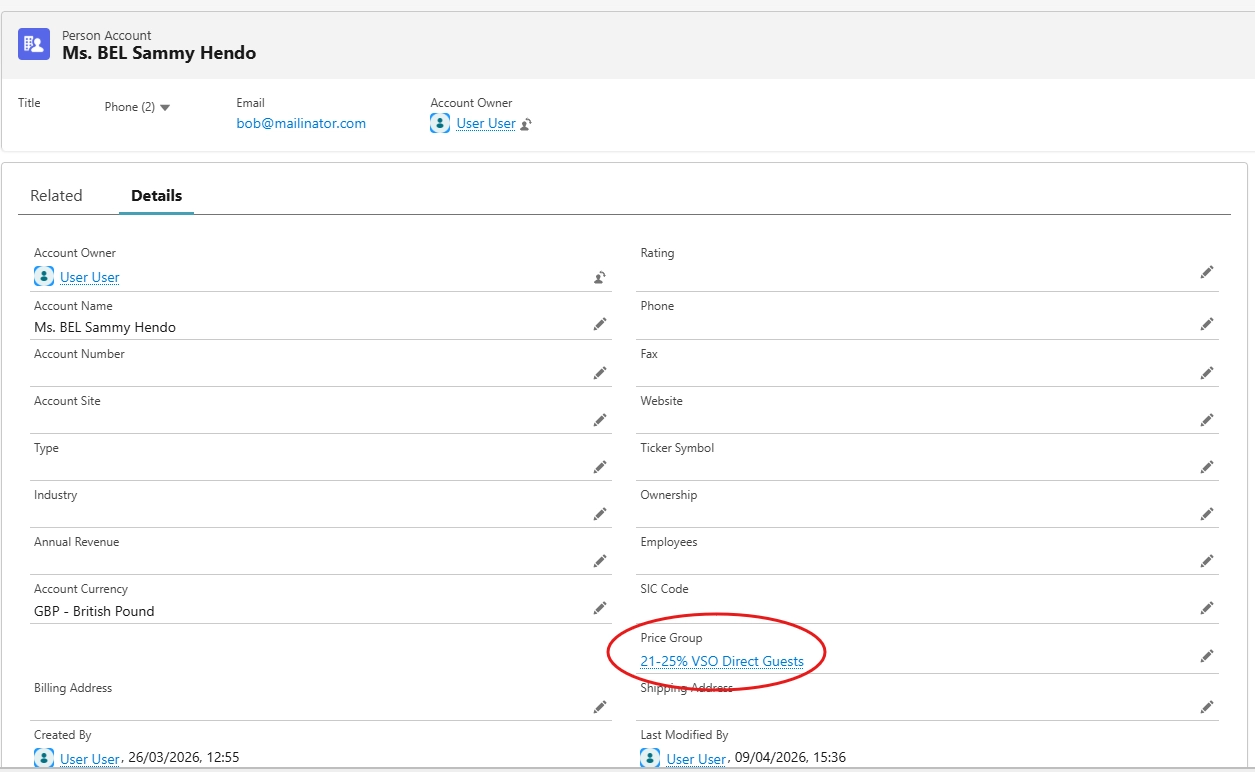The height and width of the screenshot is (772, 1255).
Task: Click pencil icon to edit Rating
Action: coord(1207,272)
